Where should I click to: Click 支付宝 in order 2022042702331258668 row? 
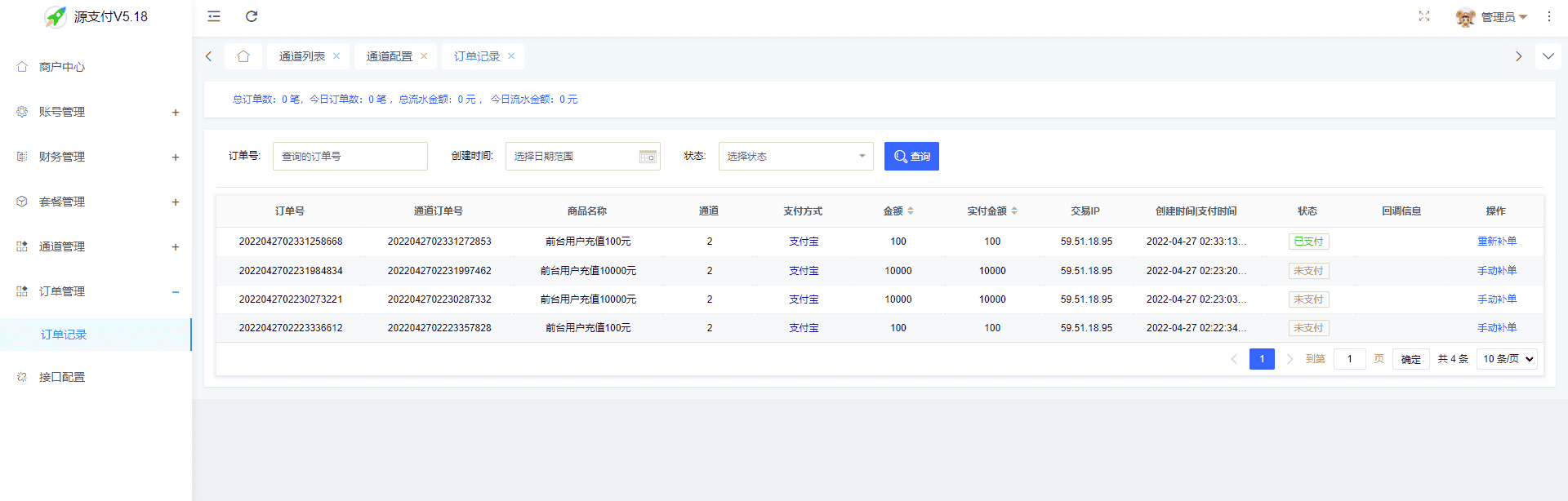(804, 242)
